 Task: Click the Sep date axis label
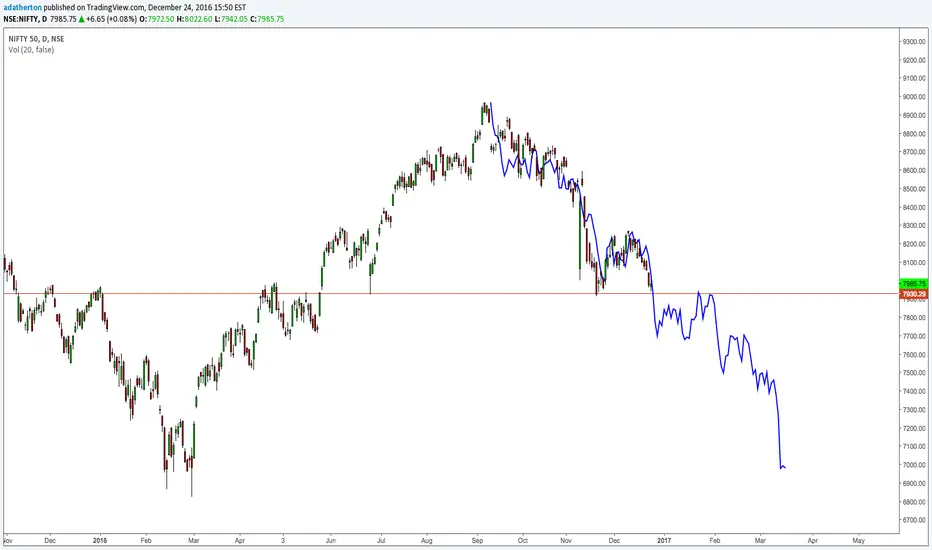point(477,540)
